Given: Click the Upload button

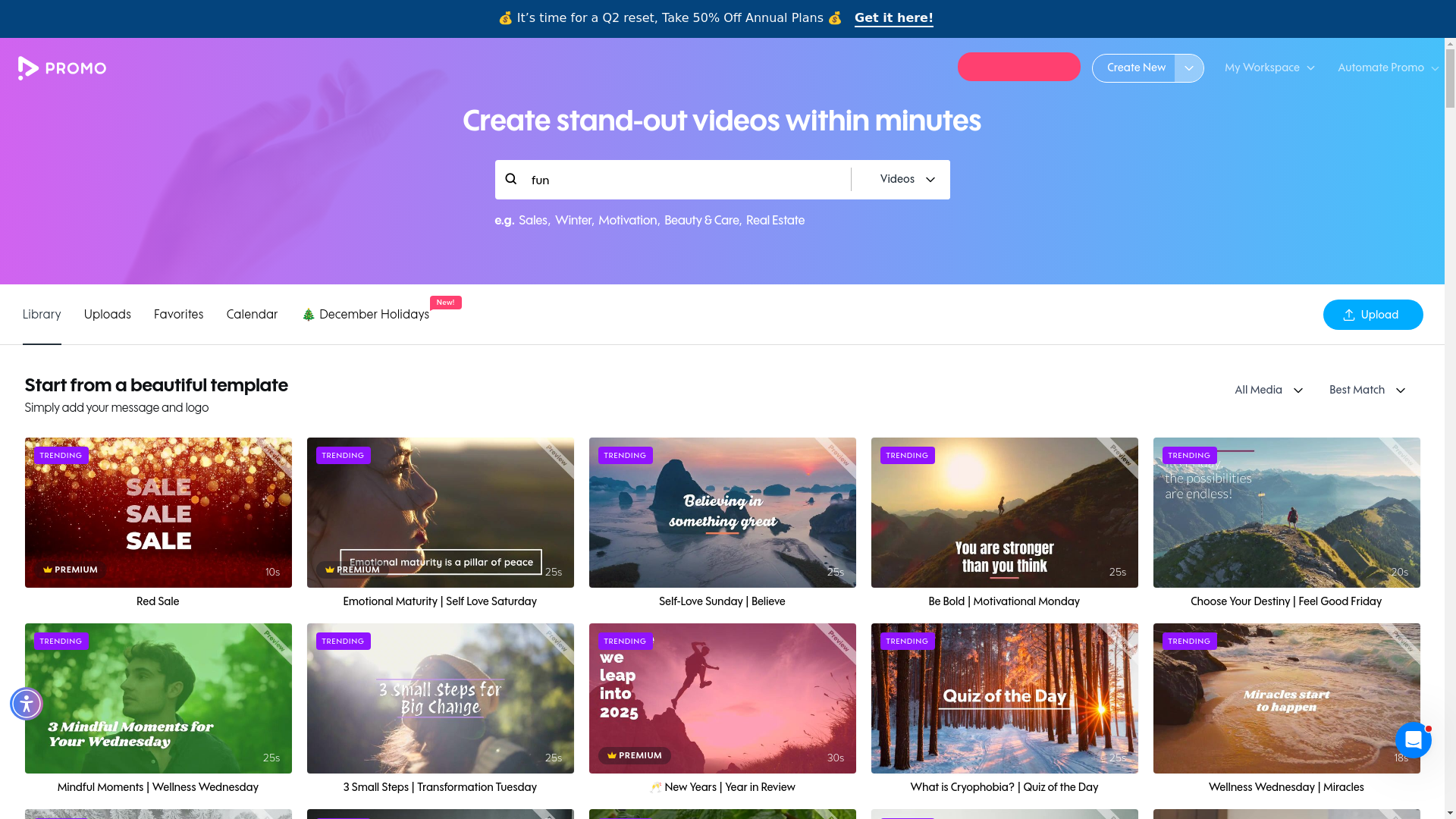Looking at the screenshot, I should click(1373, 315).
